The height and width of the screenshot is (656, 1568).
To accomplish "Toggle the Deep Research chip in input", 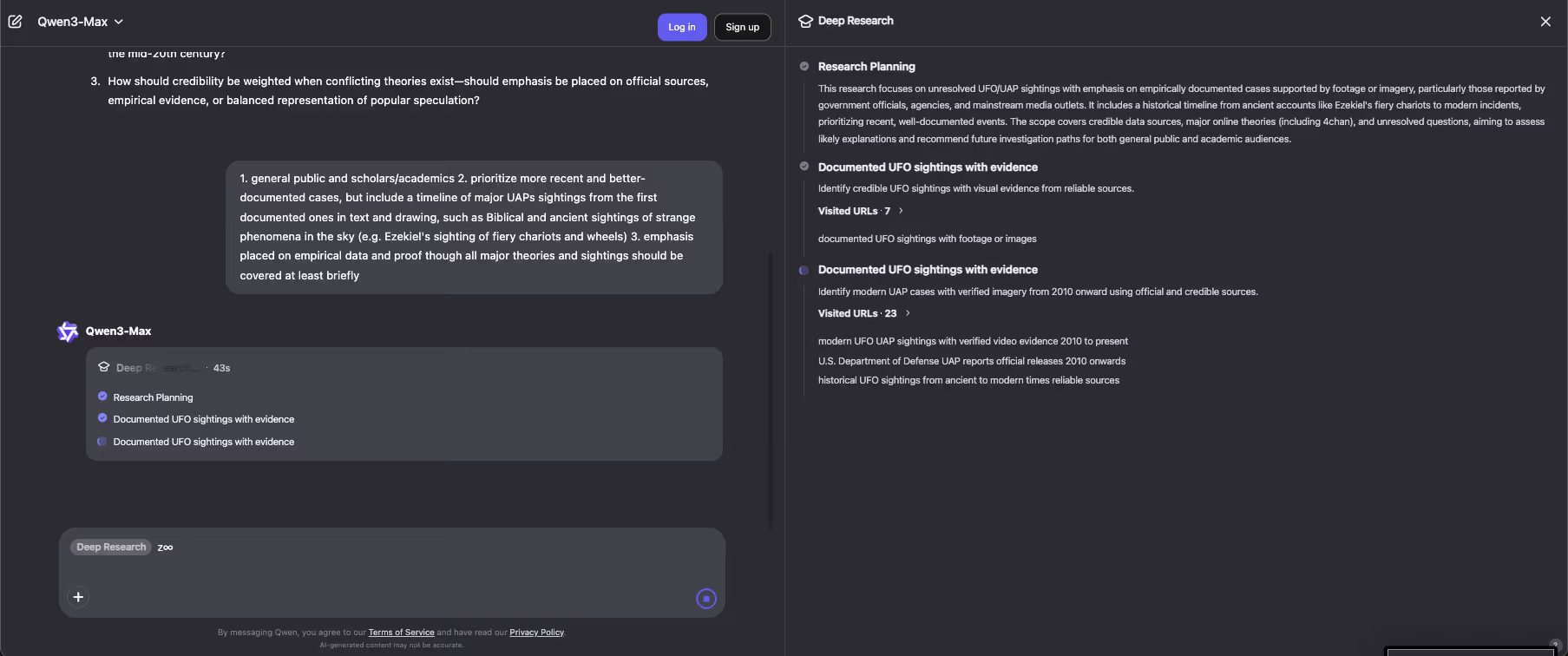I will point(111,548).
